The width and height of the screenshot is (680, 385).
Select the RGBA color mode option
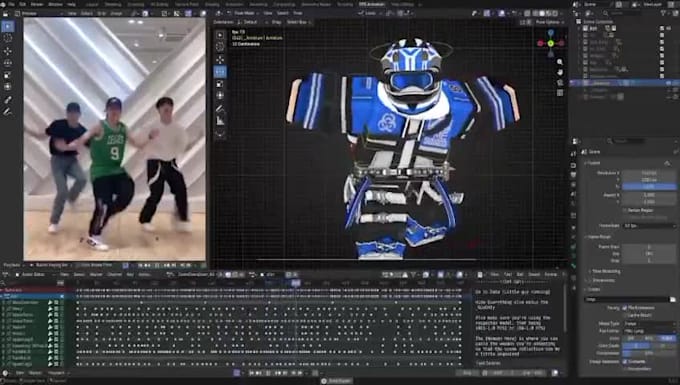coord(667,338)
